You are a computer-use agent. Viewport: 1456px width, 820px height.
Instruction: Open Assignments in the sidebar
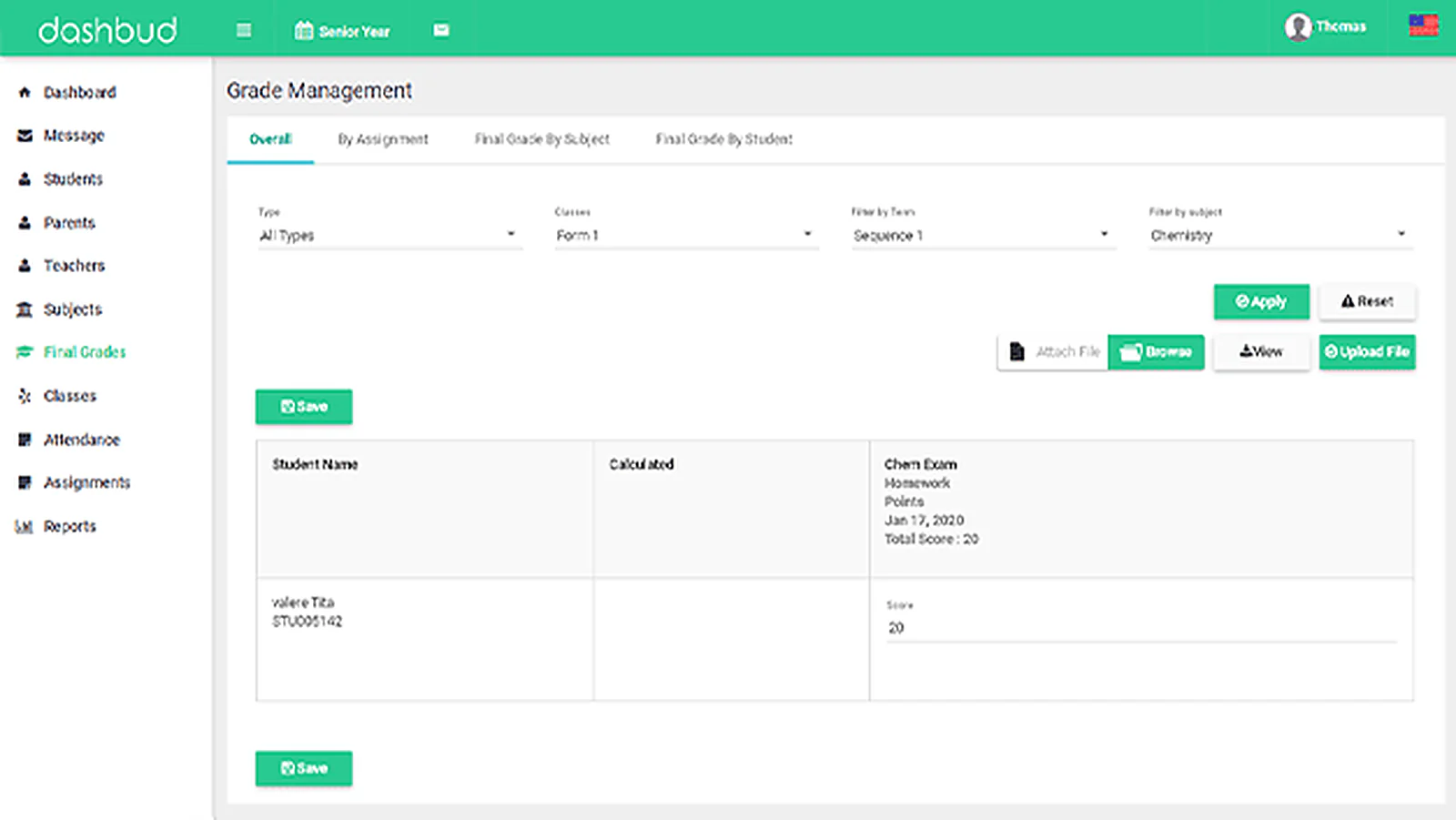coord(87,482)
